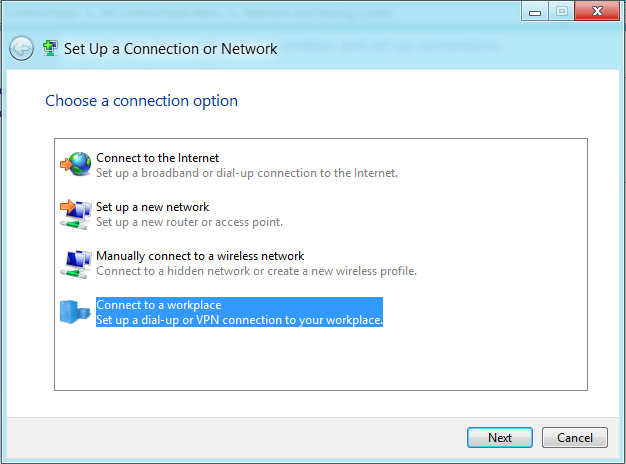Click the Next button
The image size is (626, 464).
pyautogui.click(x=500, y=438)
